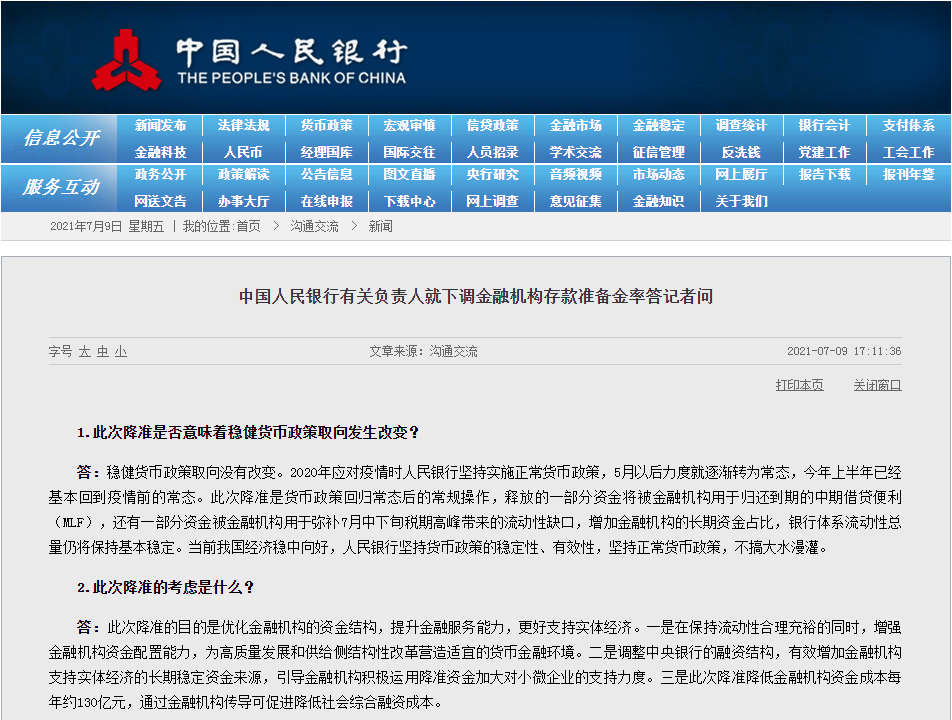952x720 pixels.
Task: Navigate to 音频视频
Action: tap(576, 175)
